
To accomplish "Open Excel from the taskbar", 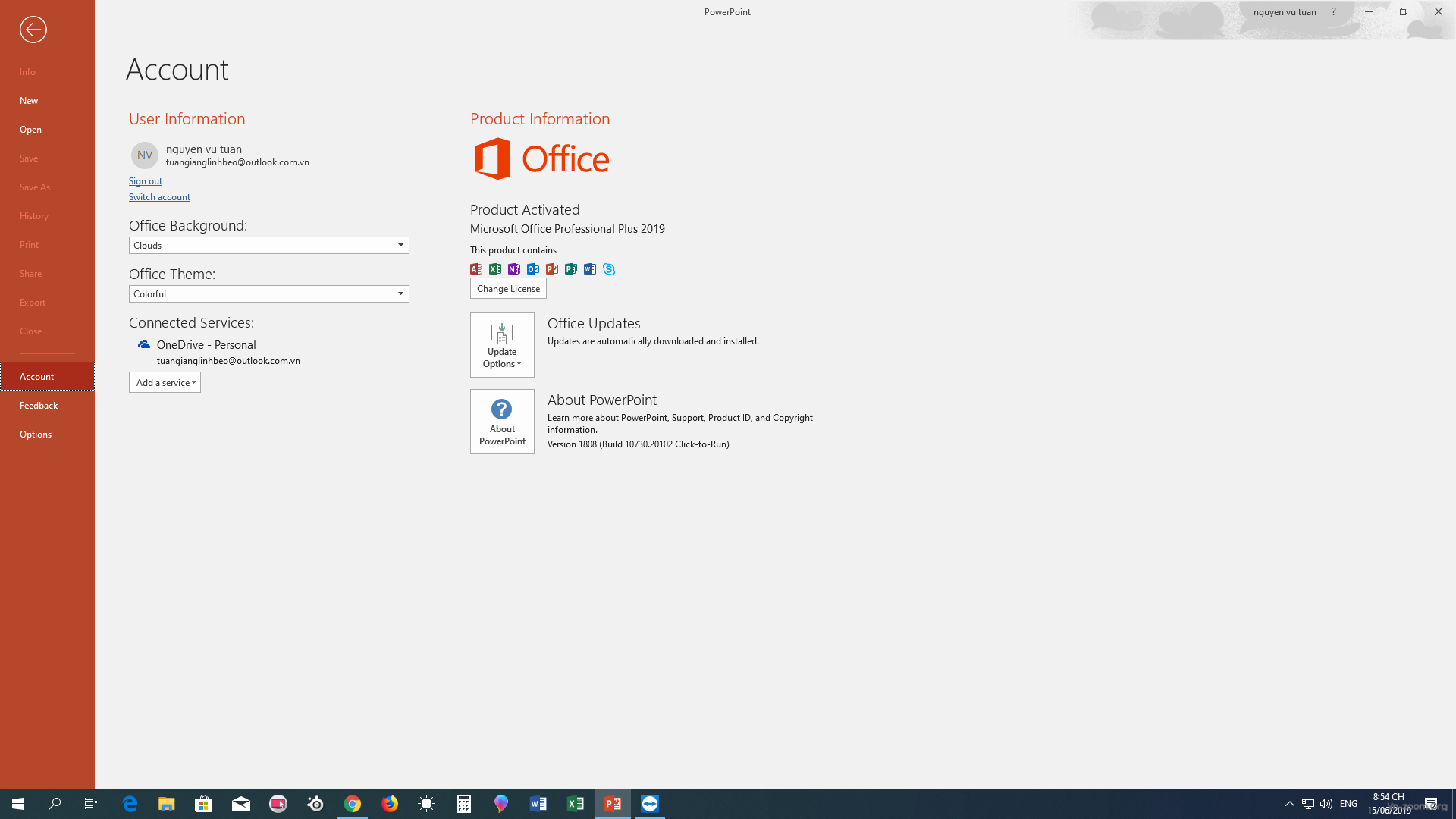I will click(576, 804).
